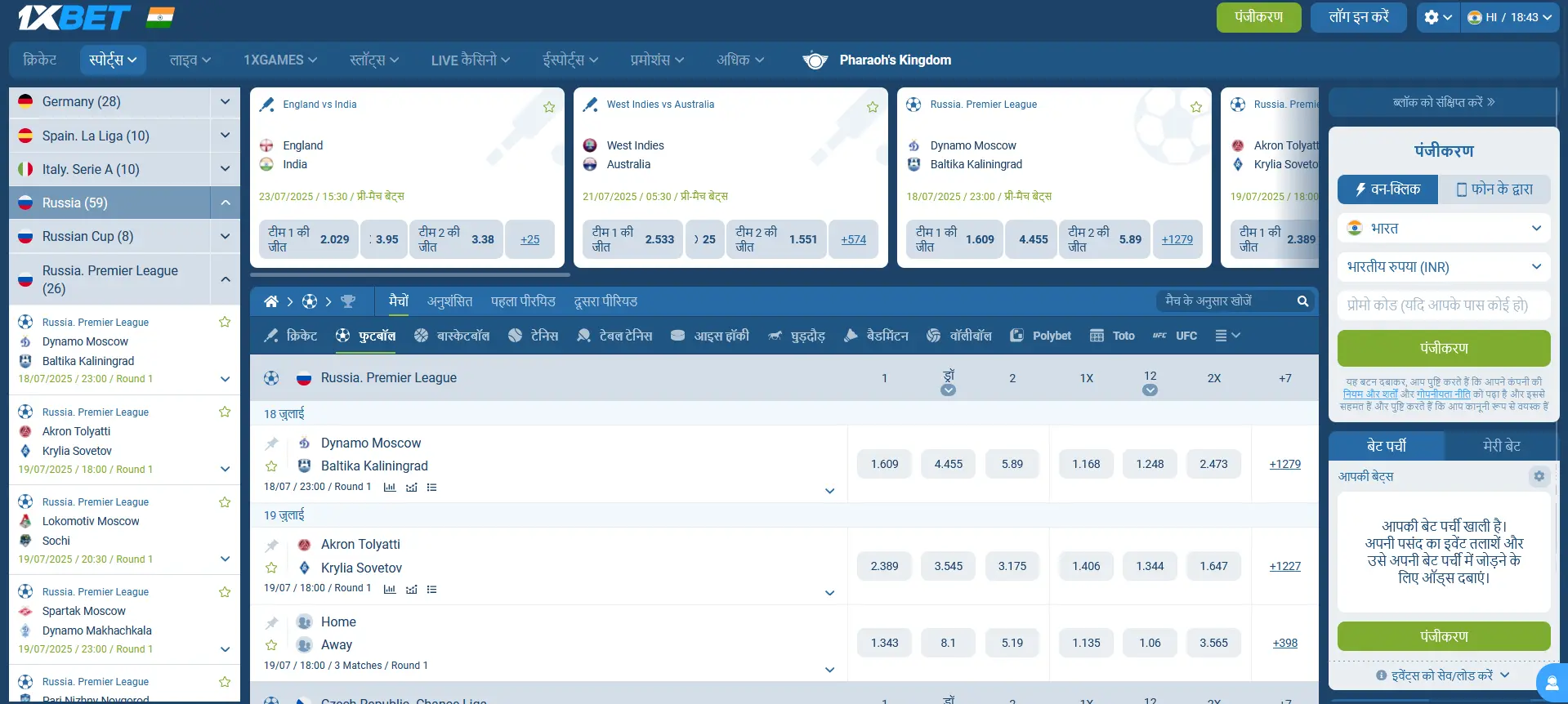
Task: Click the promo code input field
Action: pyautogui.click(x=1443, y=305)
